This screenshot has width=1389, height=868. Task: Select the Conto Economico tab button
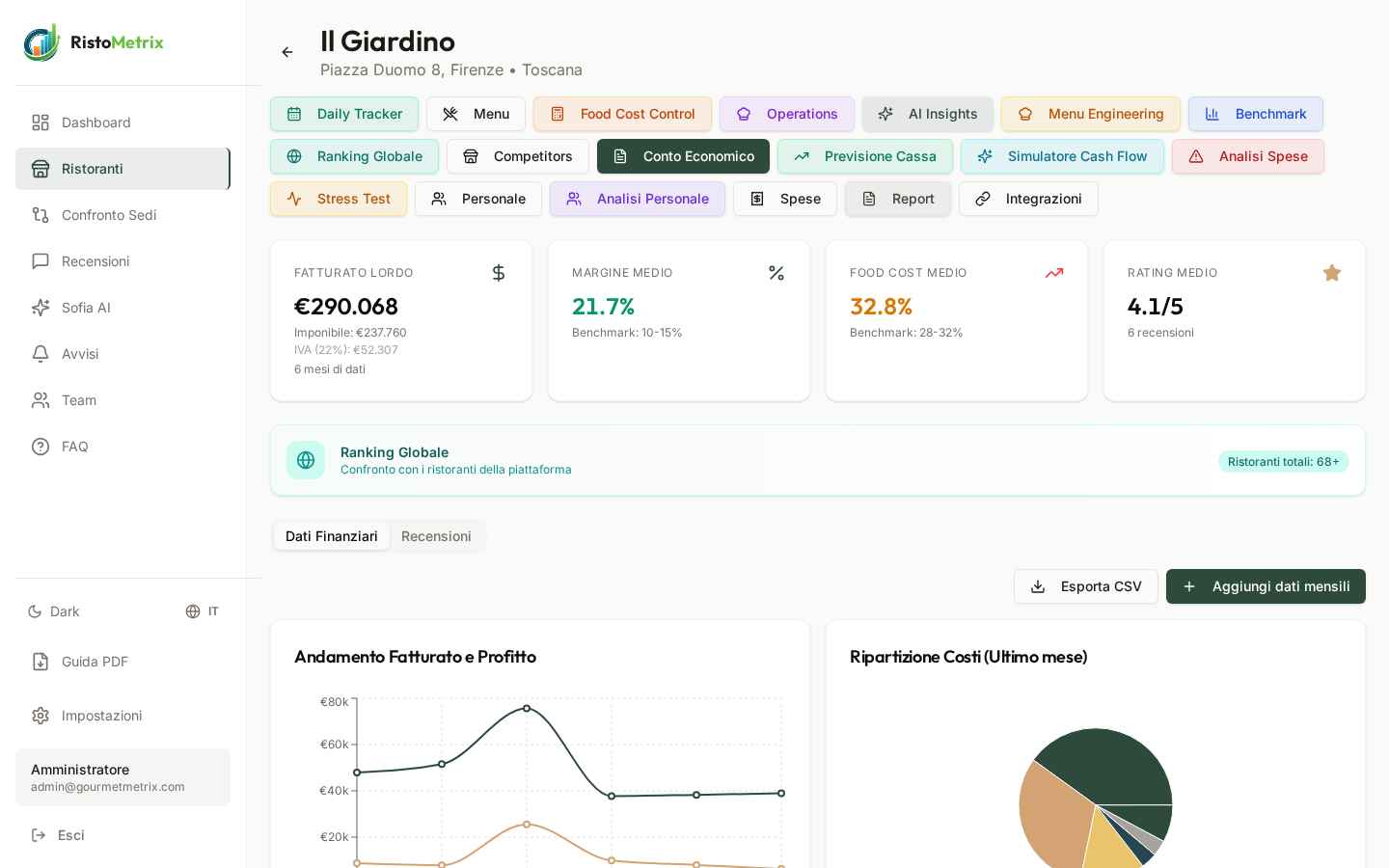point(683,156)
